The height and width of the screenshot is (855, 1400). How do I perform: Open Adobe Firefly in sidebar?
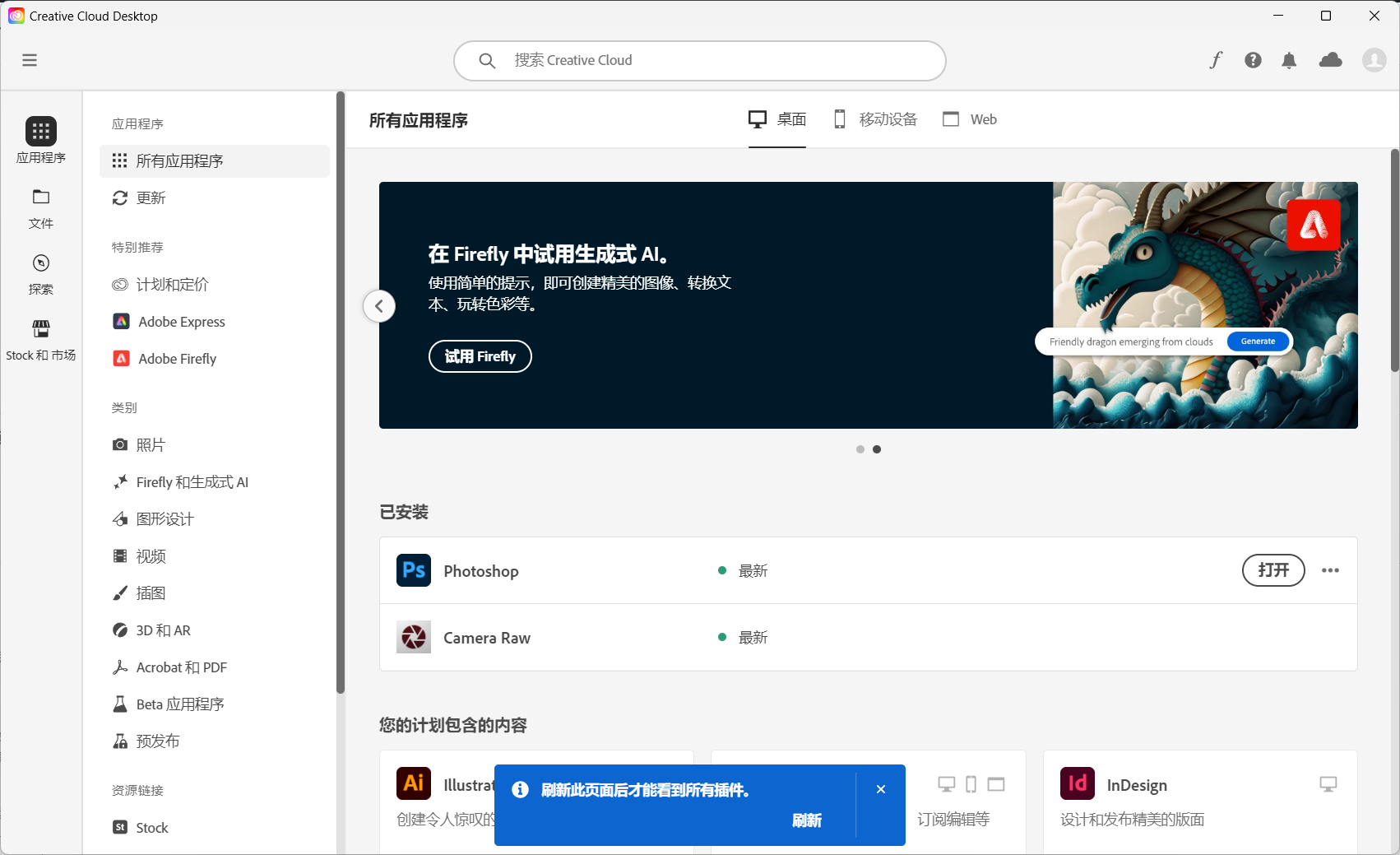(x=215, y=359)
